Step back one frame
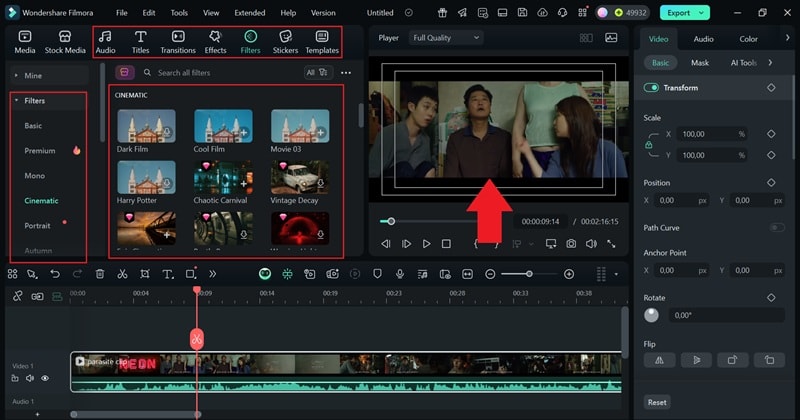The height and width of the screenshot is (420, 800). [386, 244]
